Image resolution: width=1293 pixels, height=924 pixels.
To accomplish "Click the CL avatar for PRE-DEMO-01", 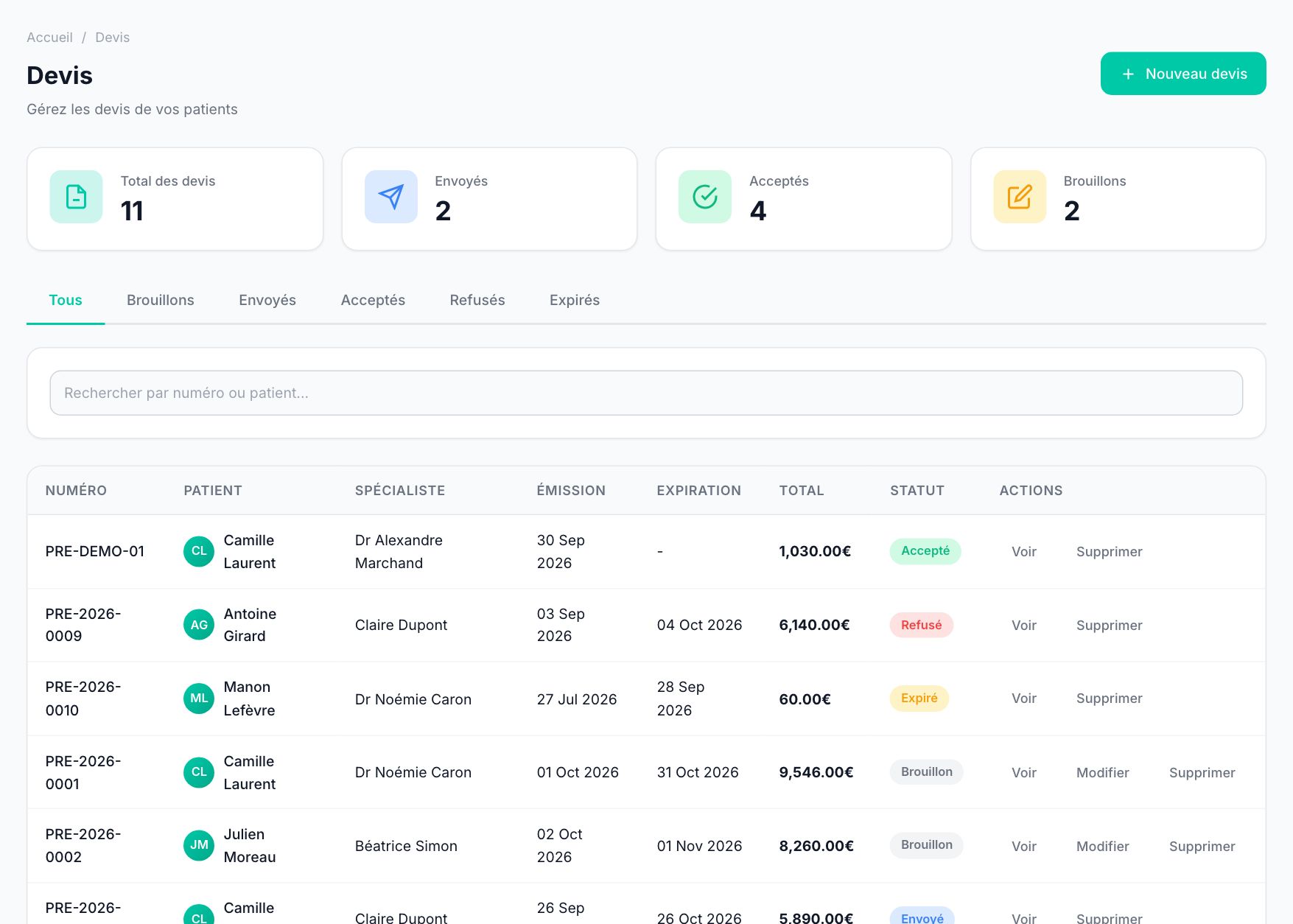I will pos(199,551).
